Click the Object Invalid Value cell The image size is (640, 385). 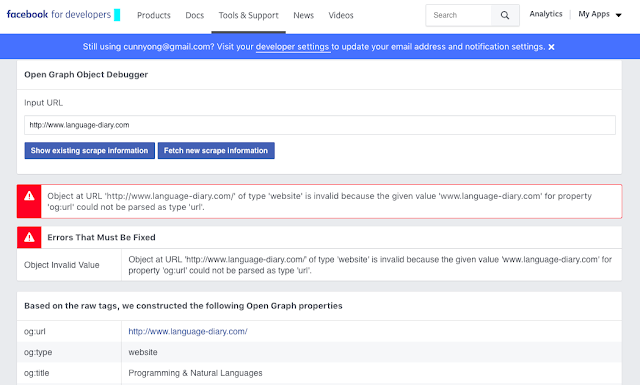pyautogui.click(x=69, y=265)
